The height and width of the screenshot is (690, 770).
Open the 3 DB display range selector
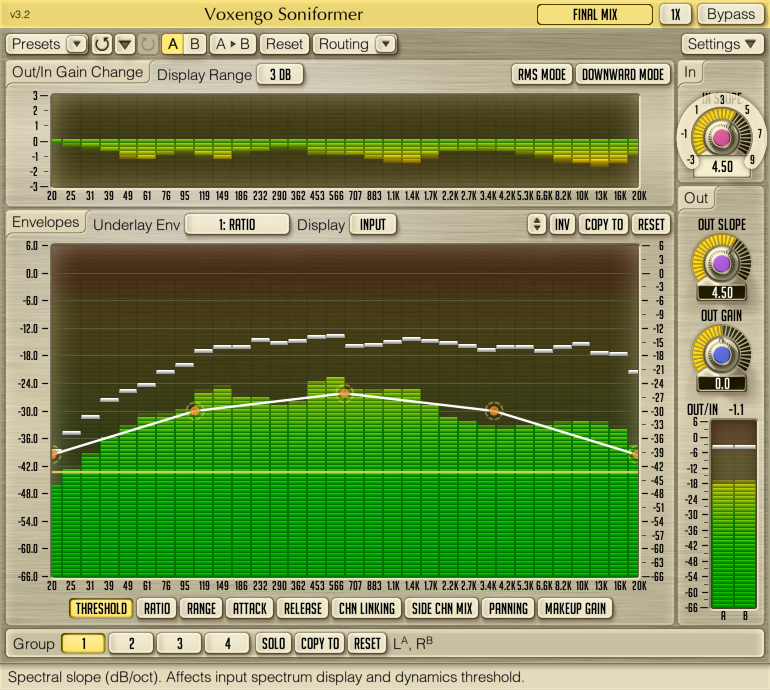click(x=280, y=75)
